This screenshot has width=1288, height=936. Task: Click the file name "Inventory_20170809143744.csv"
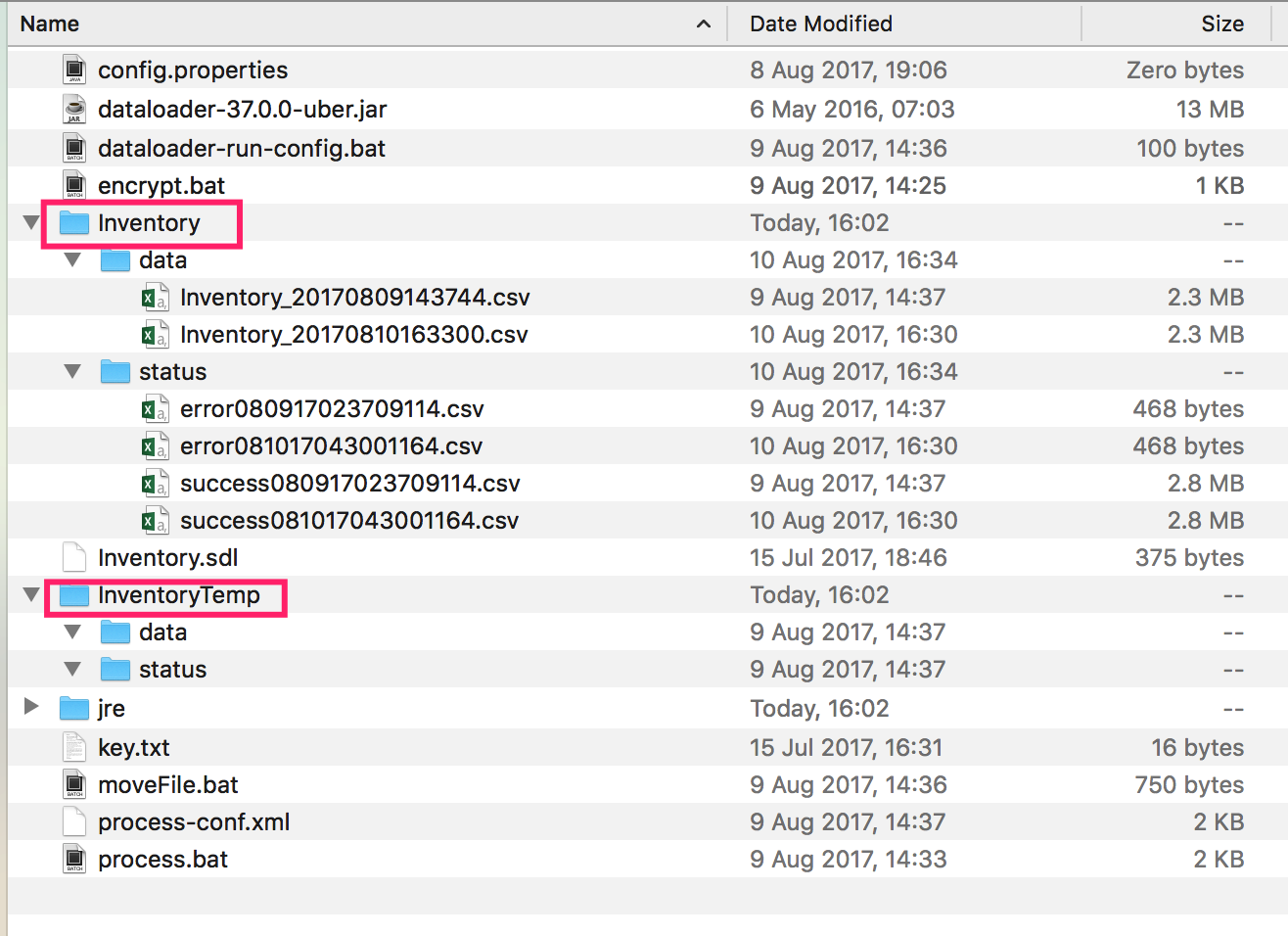tap(355, 298)
